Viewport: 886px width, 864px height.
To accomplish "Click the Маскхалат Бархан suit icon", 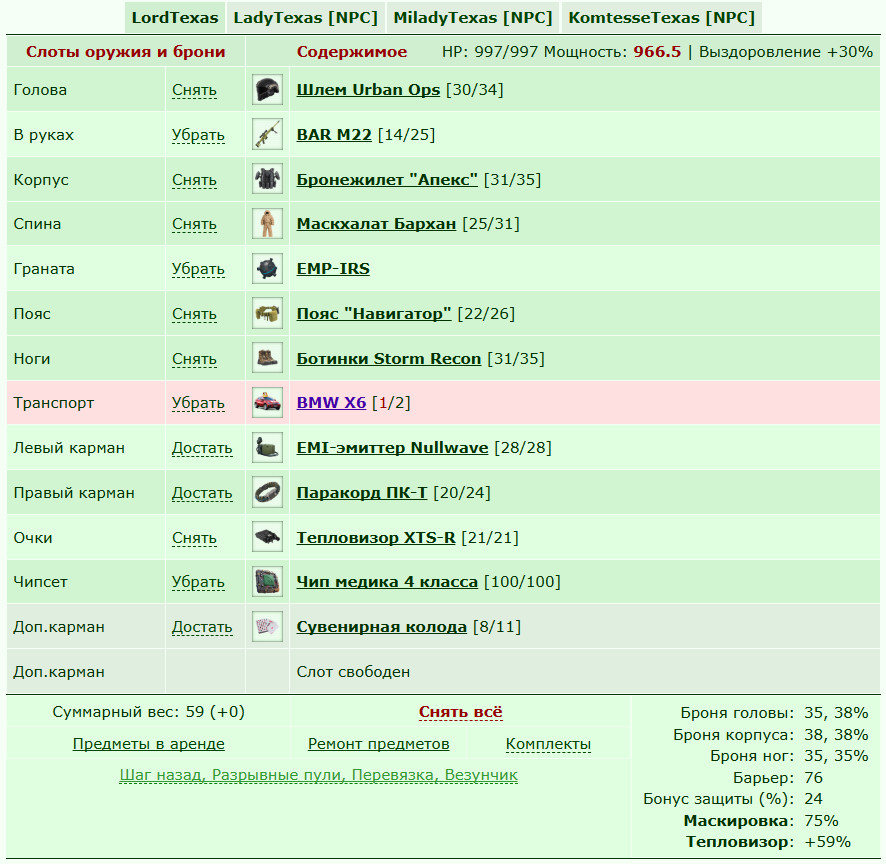I will pos(267,224).
